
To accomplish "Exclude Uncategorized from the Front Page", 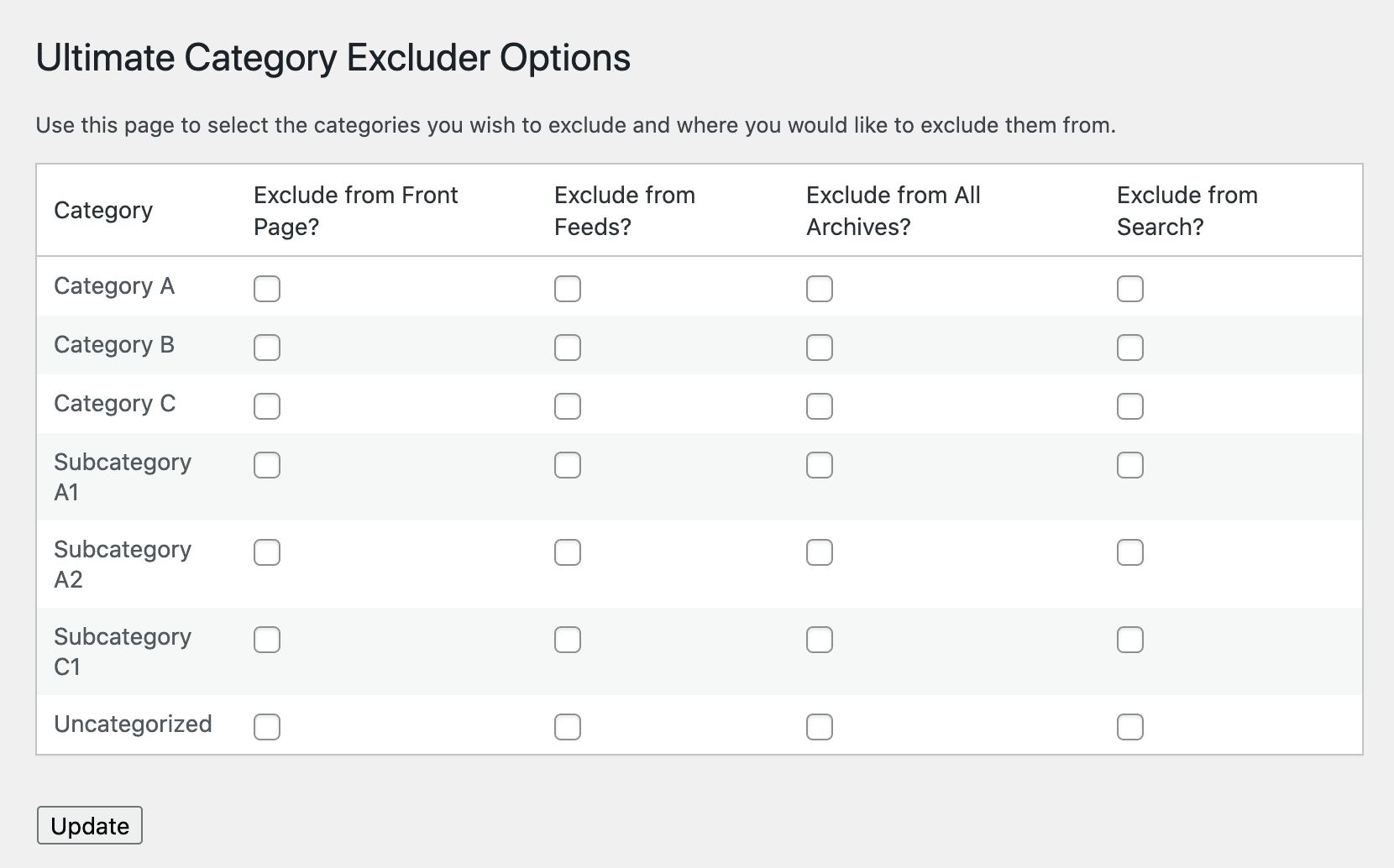I will pos(267,727).
